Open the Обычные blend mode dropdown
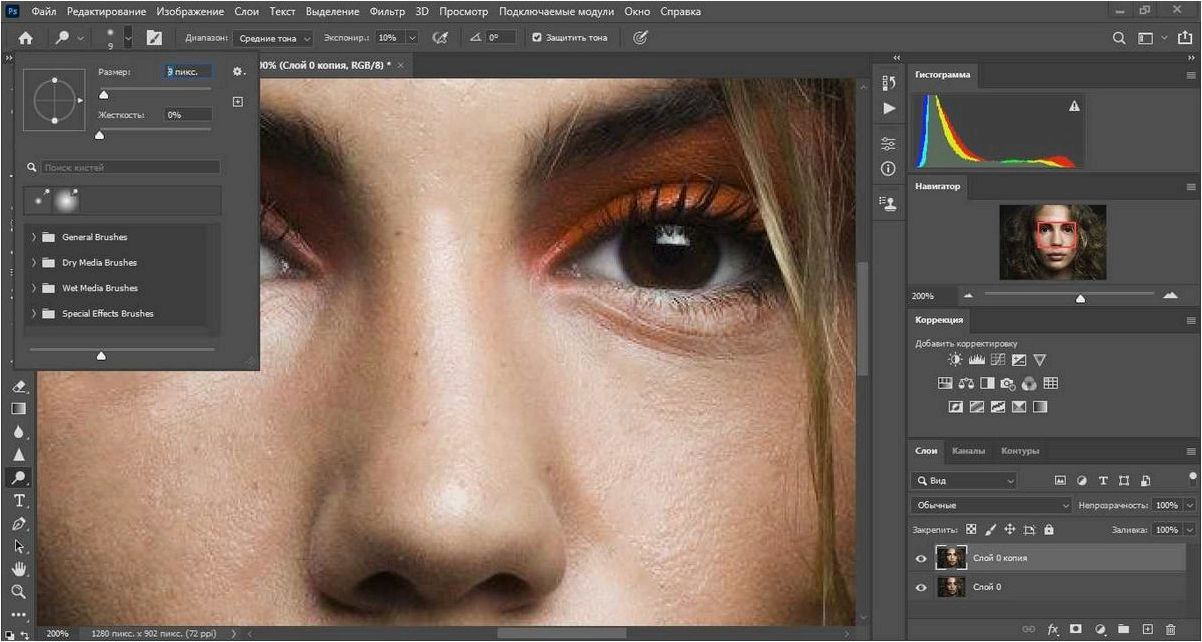Image resolution: width=1202 pixels, height=642 pixels. [x=991, y=505]
